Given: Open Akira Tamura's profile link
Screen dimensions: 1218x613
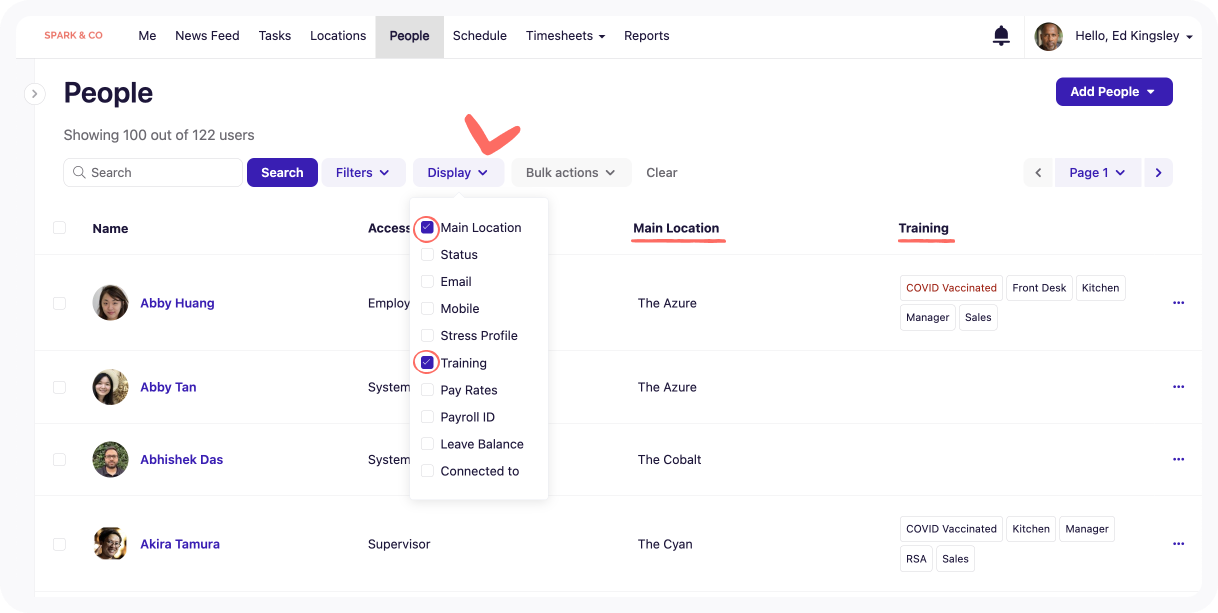Looking at the screenshot, I should pyautogui.click(x=180, y=544).
